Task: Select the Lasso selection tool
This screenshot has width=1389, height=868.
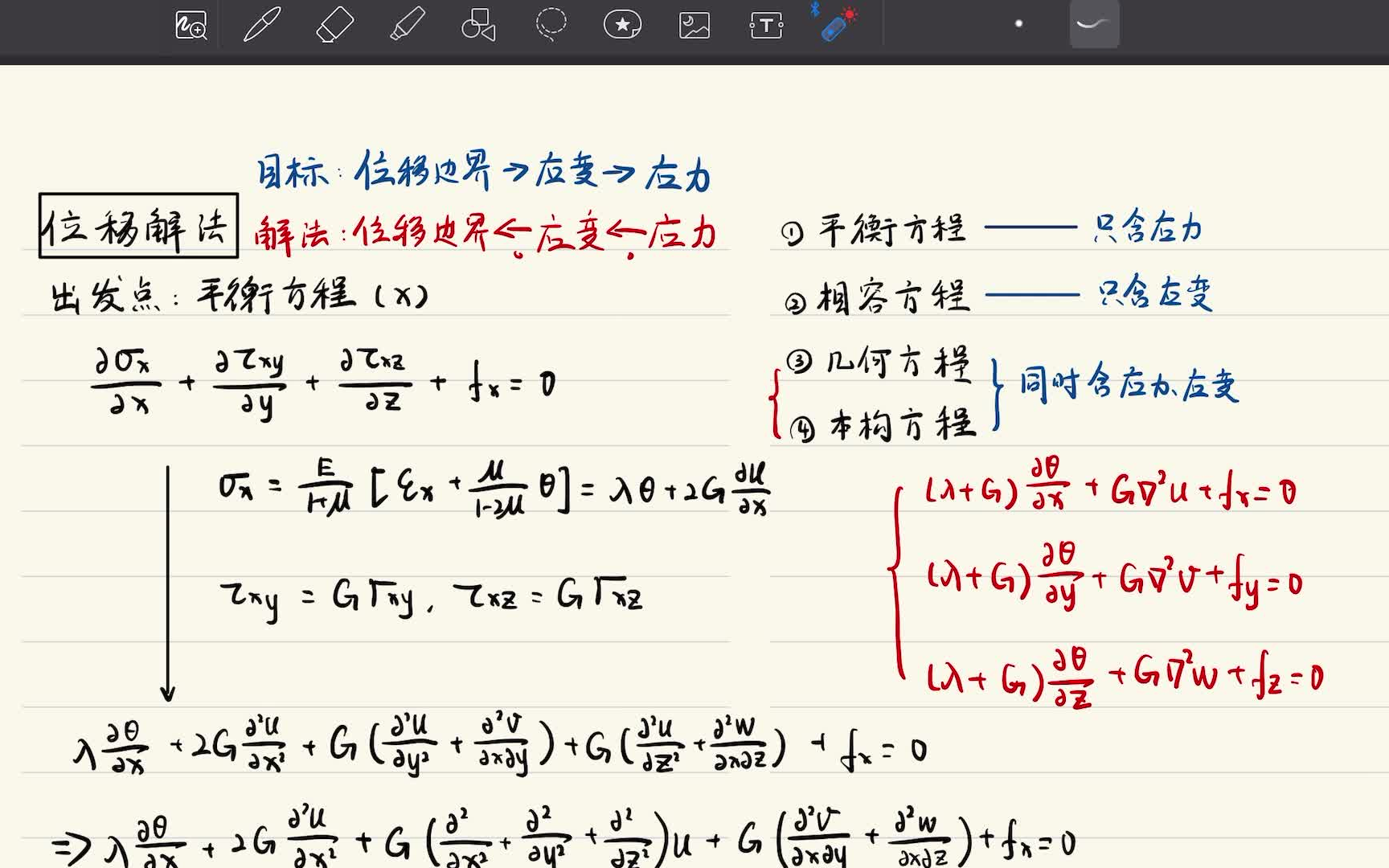Action: pos(551,24)
